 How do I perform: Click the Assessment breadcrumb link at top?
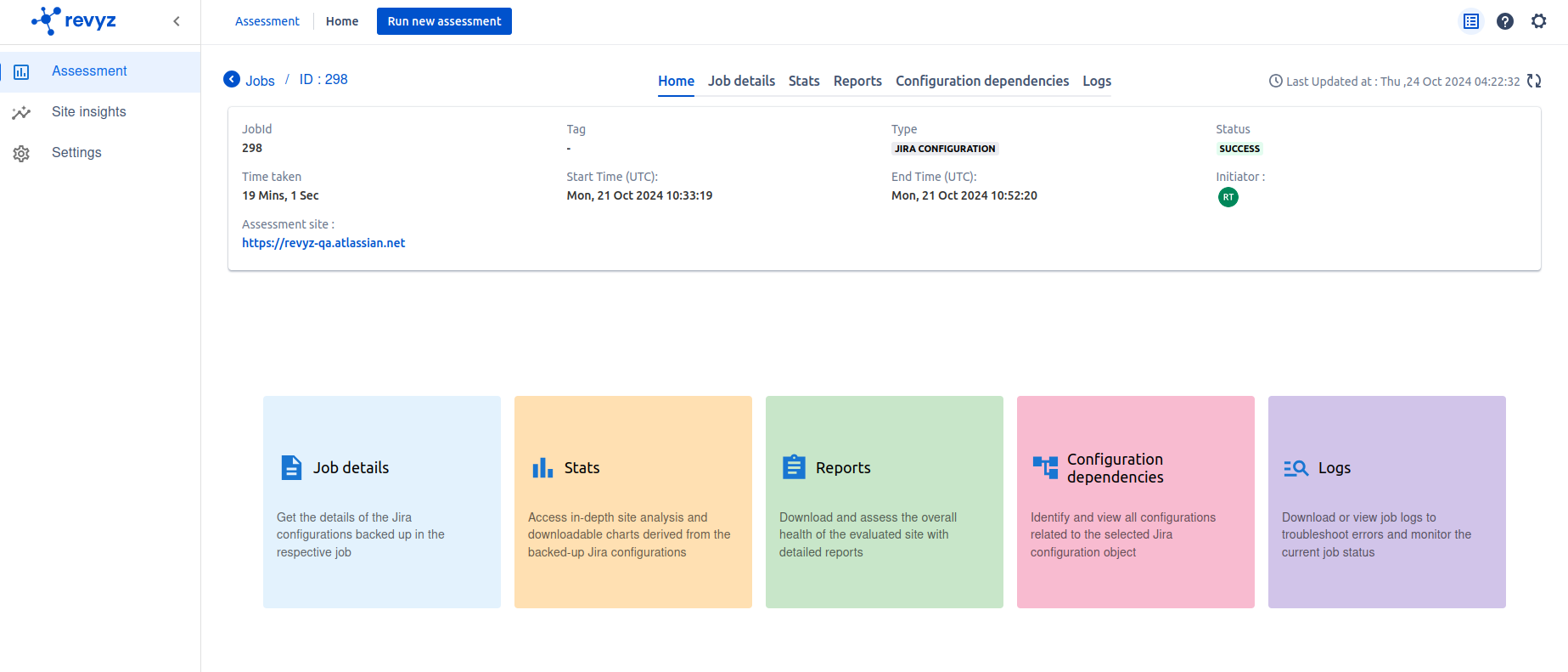(x=267, y=21)
